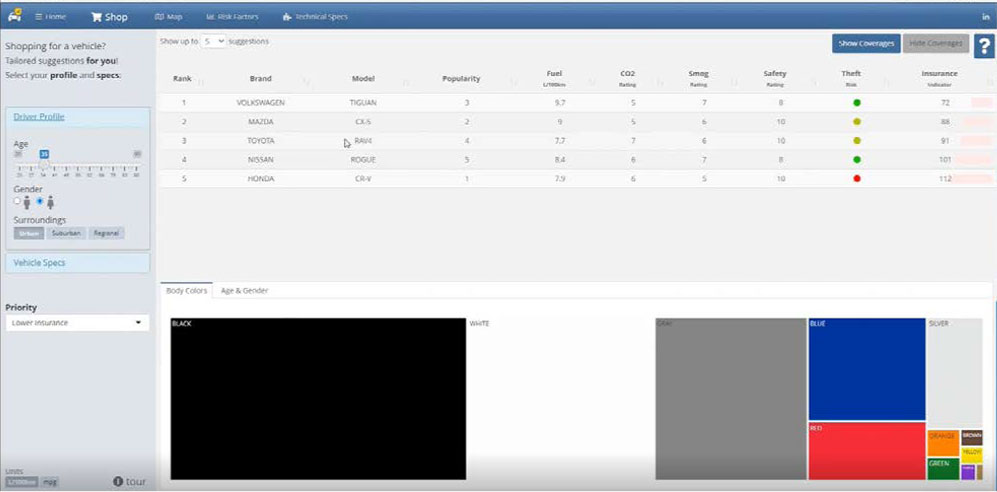This screenshot has width=997, height=492.
Task: Click the yellow theft dot for RAV4
Action: tap(856, 140)
